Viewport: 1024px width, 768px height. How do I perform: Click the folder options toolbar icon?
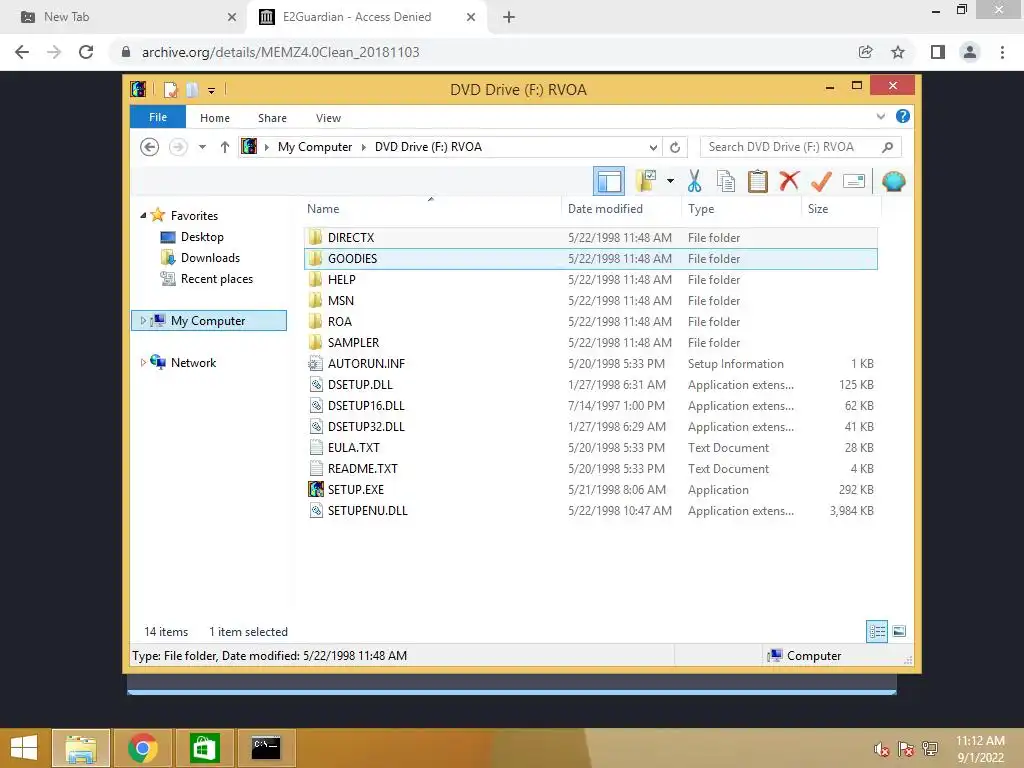point(646,181)
